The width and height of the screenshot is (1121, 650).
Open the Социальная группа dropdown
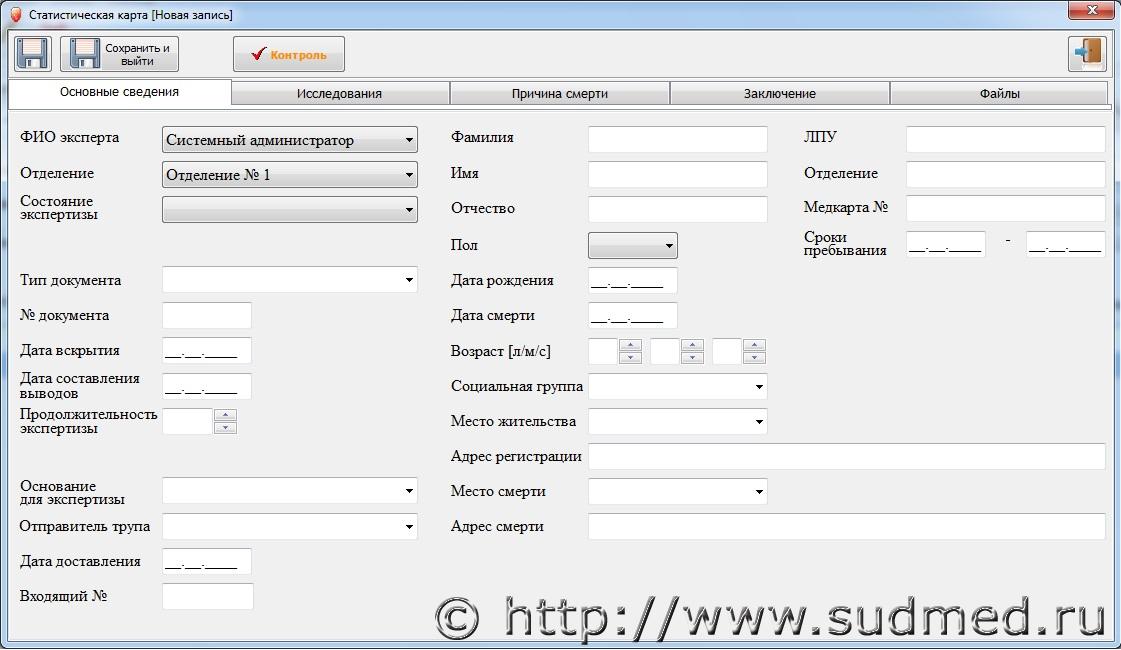(759, 386)
